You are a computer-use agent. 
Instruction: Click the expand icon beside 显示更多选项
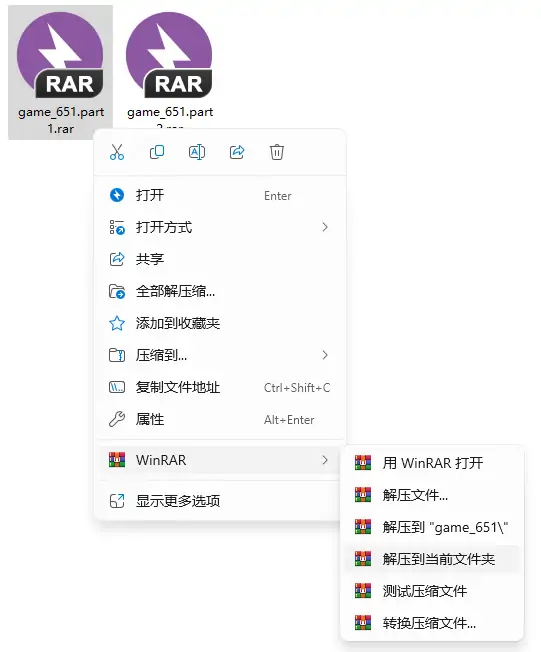(x=117, y=501)
